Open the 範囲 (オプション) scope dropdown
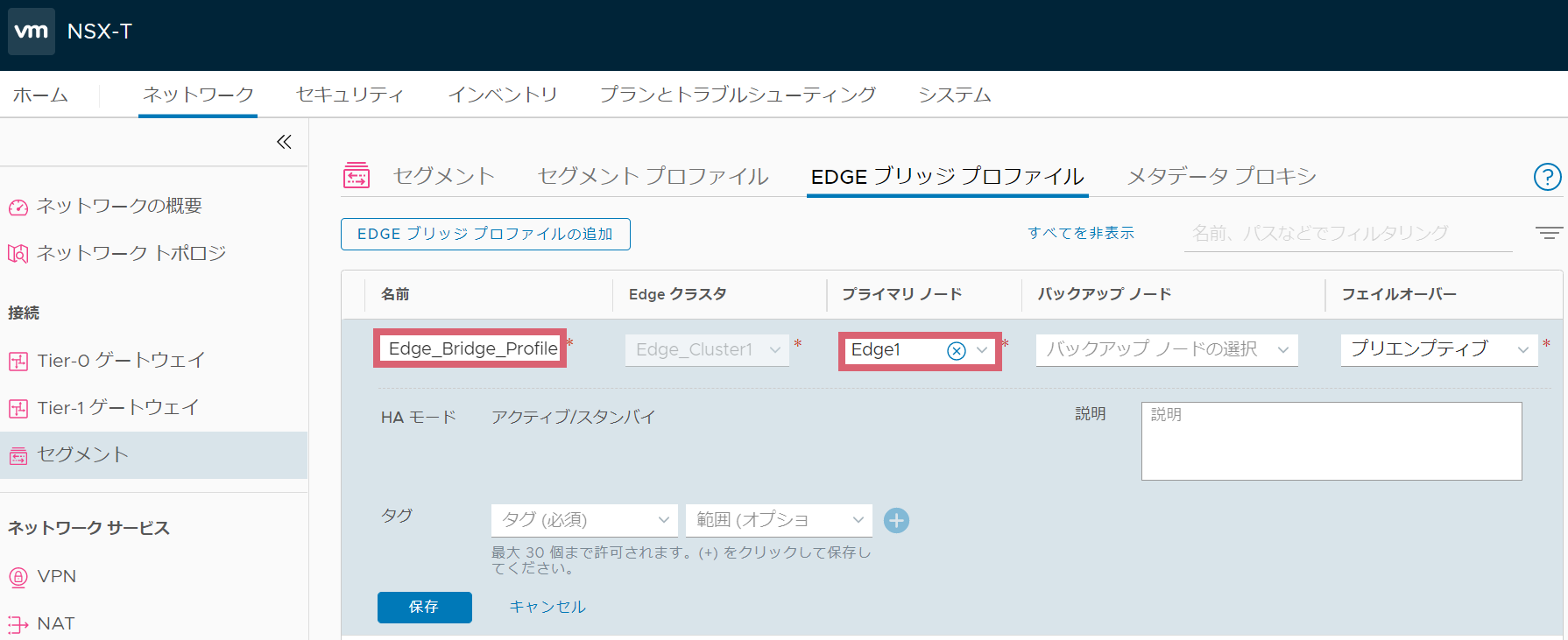 click(779, 520)
